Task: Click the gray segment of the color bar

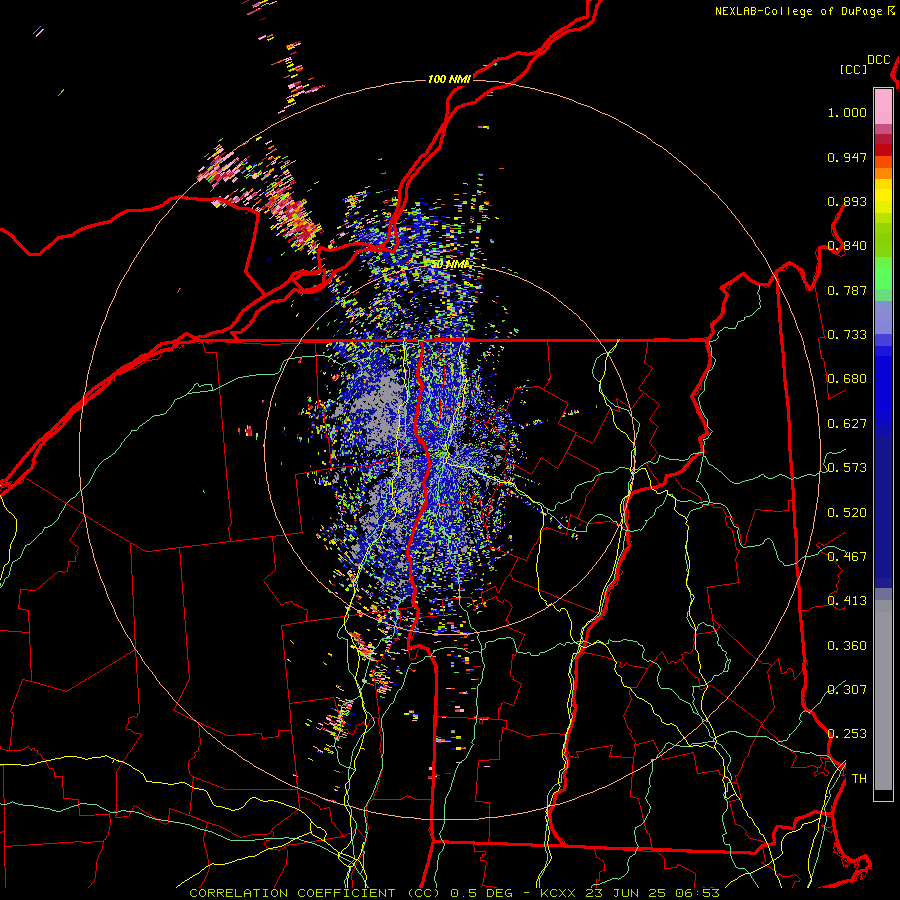Action: [x=883, y=695]
